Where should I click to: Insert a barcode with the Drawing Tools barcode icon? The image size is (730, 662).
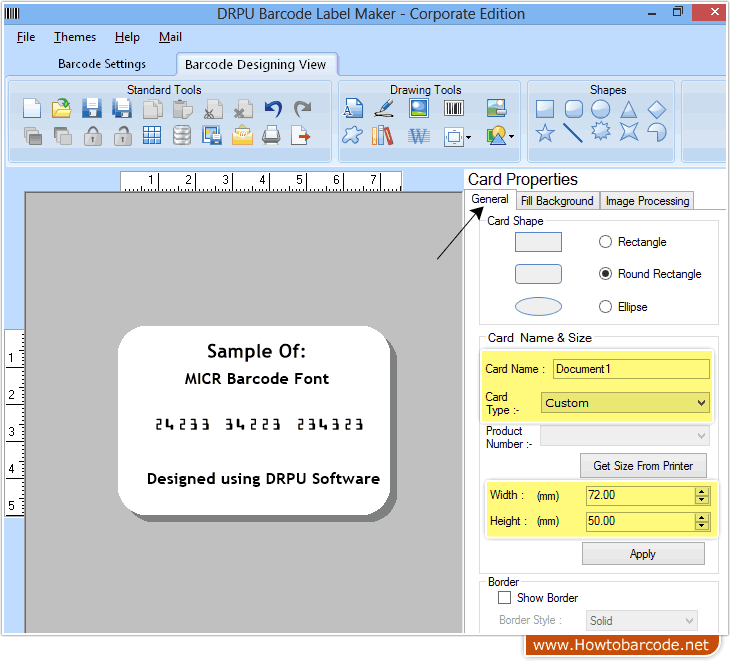[x=453, y=108]
